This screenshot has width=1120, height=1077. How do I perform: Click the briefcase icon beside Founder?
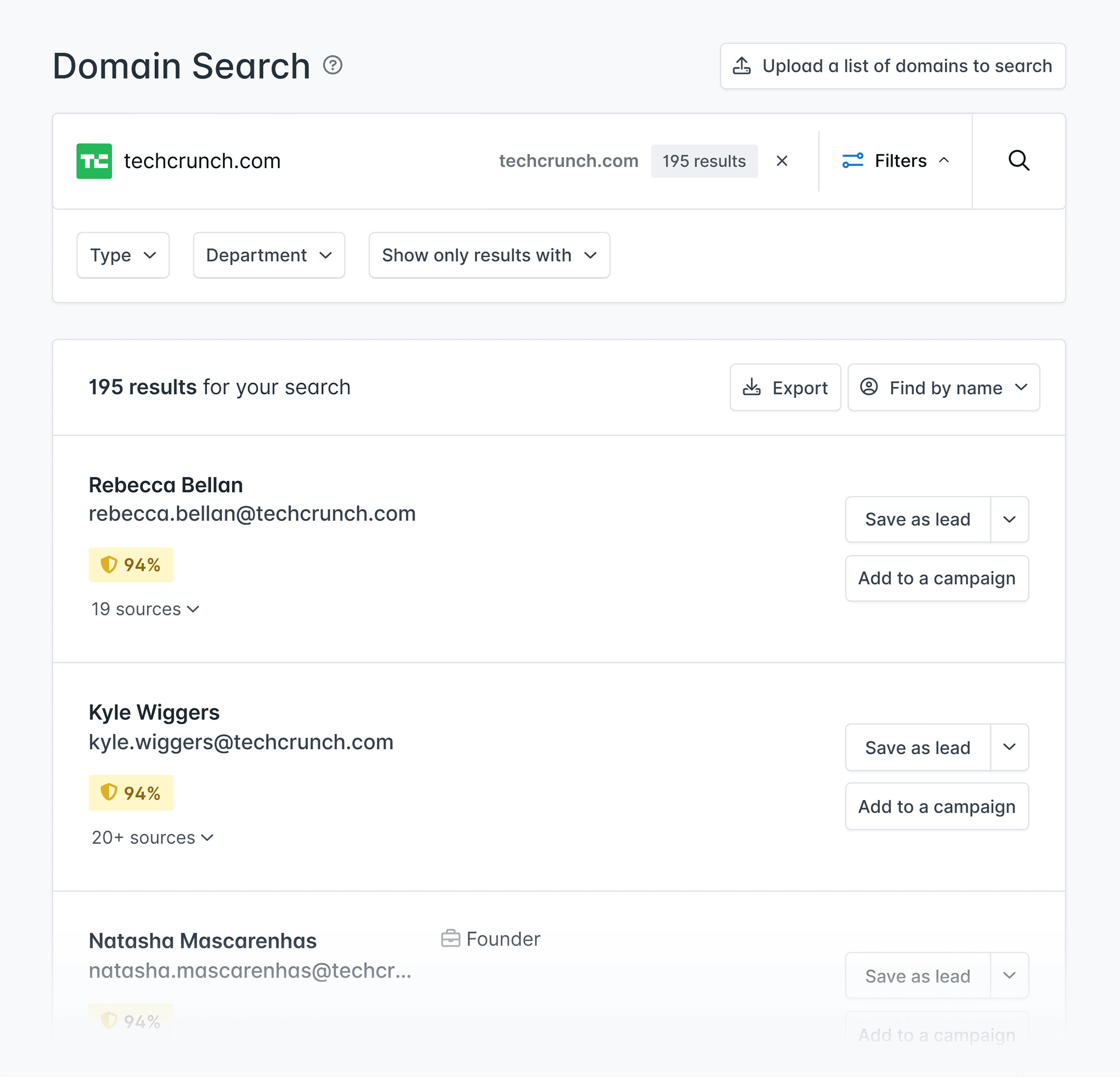451,938
